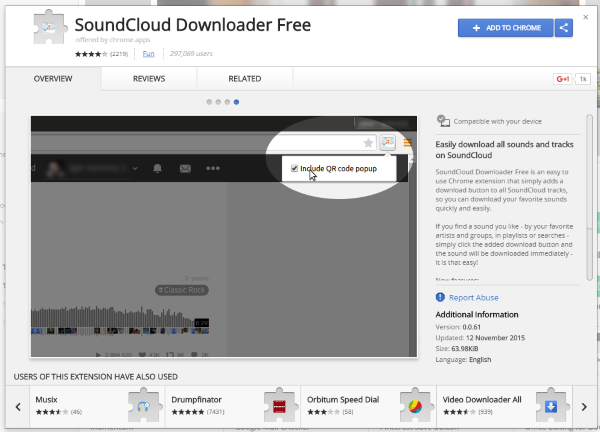Click the Musix headphones puzzle icon
The width and height of the screenshot is (600, 432).
(143, 406)
